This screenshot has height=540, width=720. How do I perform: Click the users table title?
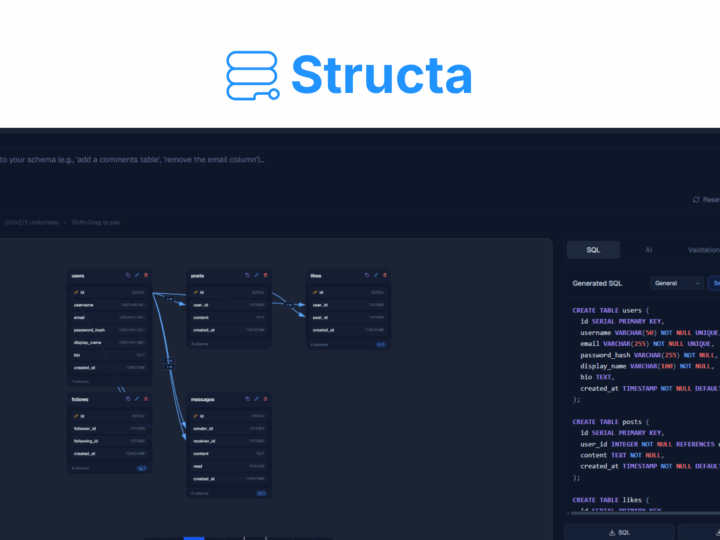point(78,276)
